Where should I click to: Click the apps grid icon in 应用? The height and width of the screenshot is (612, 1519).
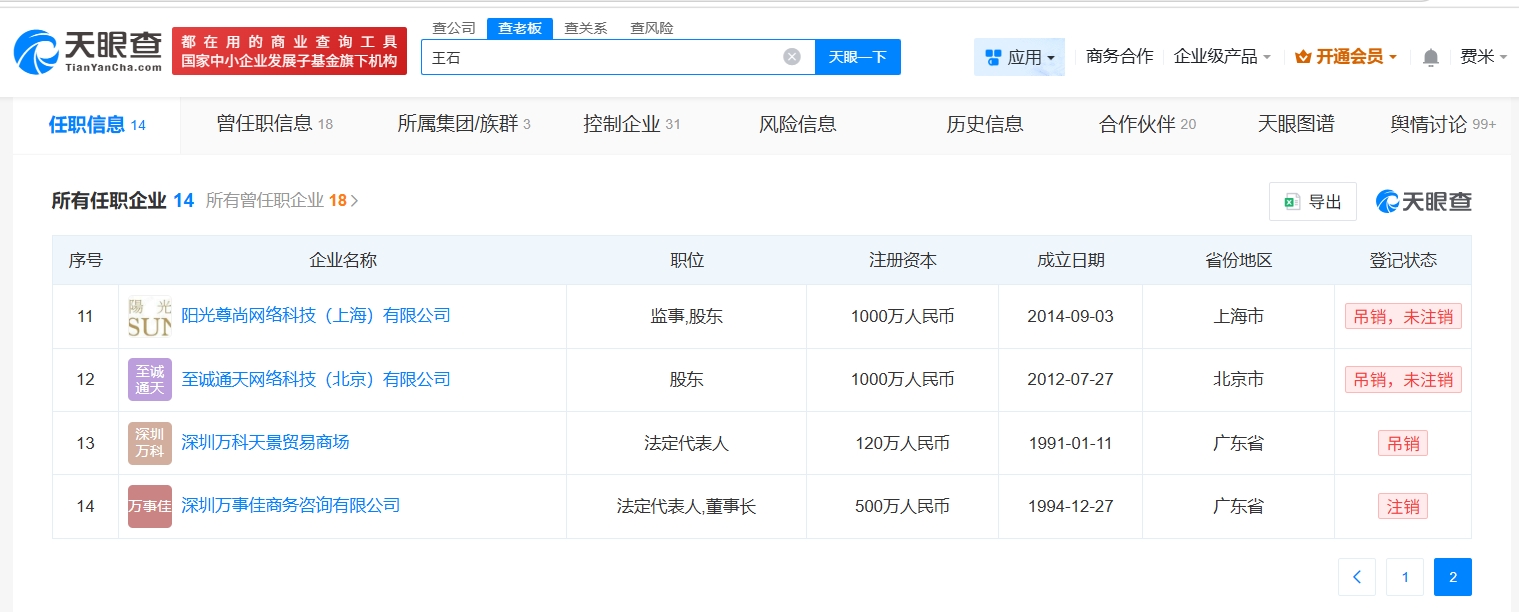[993, 57]
